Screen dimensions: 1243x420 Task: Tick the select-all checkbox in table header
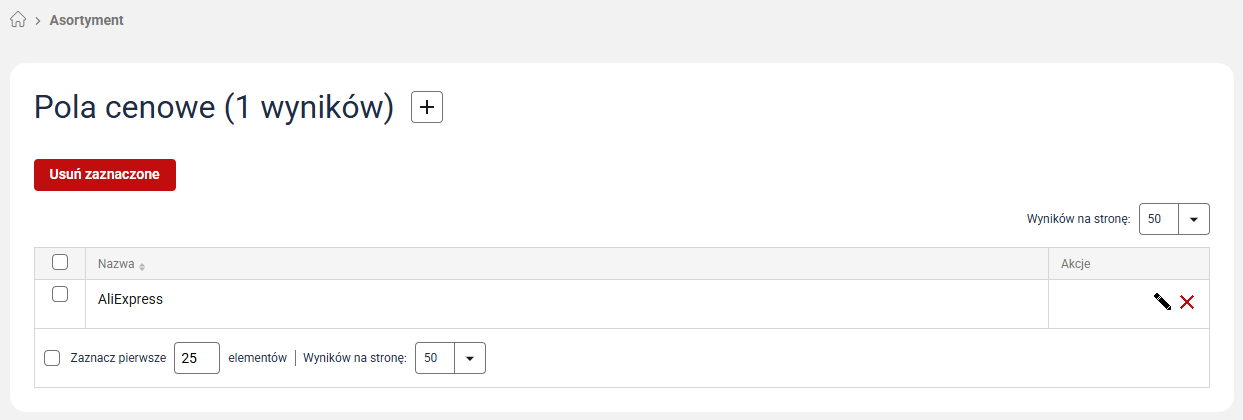pos(60,263)
